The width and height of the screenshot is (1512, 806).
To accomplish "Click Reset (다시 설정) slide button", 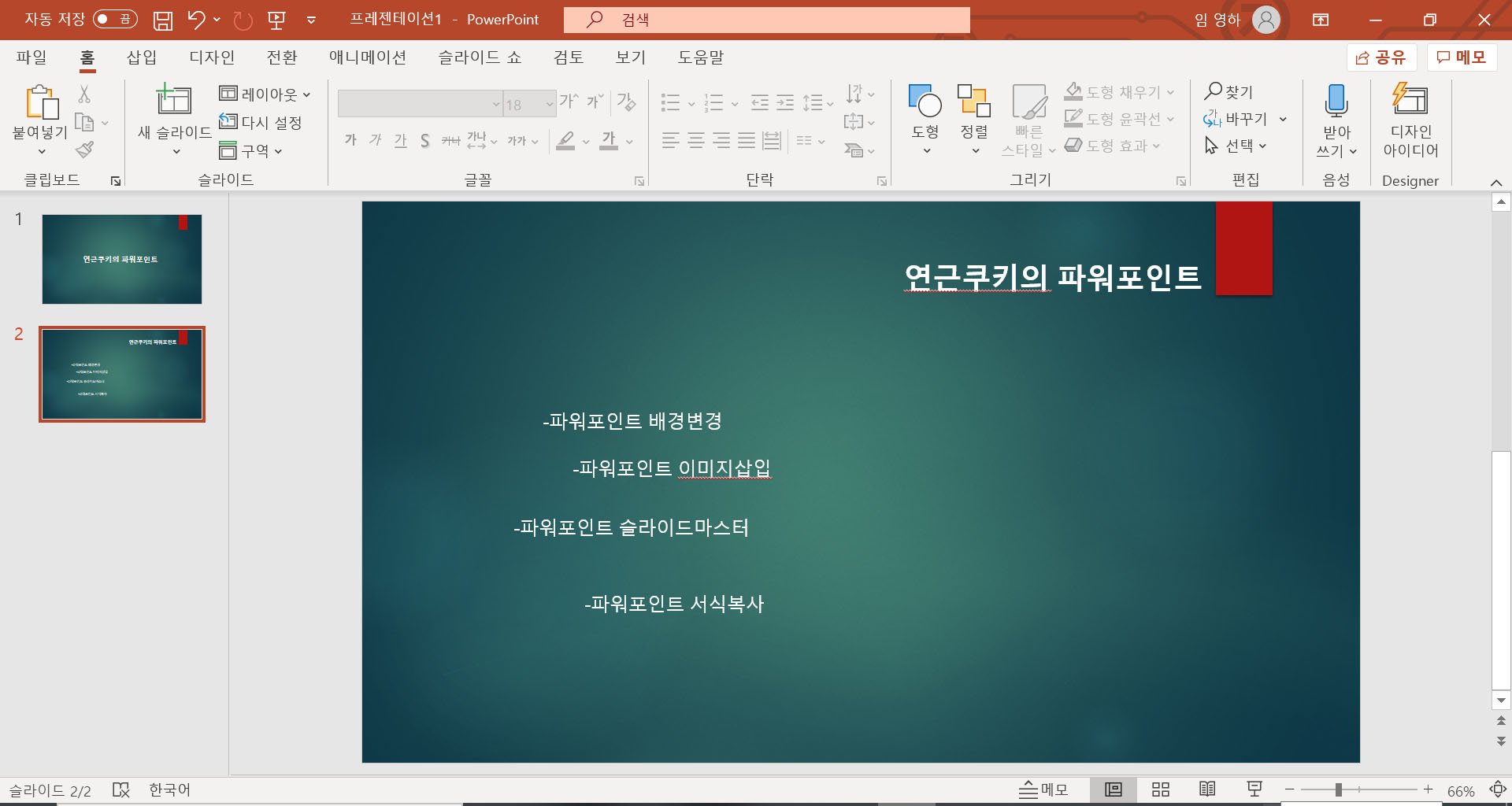I will [x=261, y=122].
